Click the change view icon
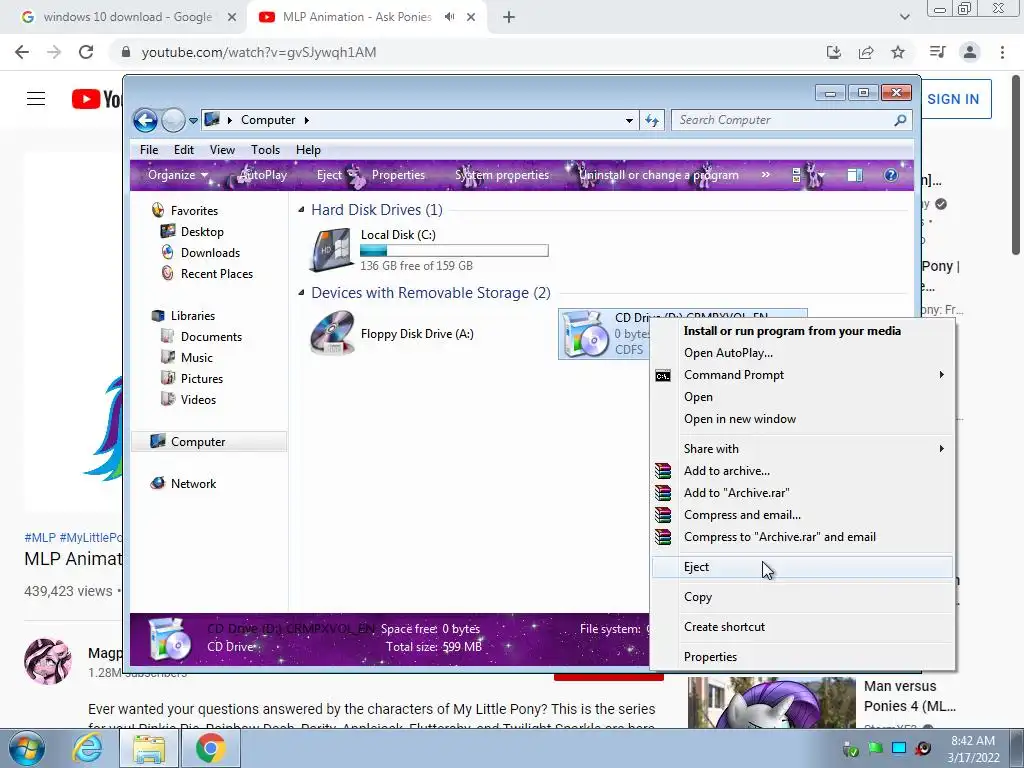 coord(797,175)
